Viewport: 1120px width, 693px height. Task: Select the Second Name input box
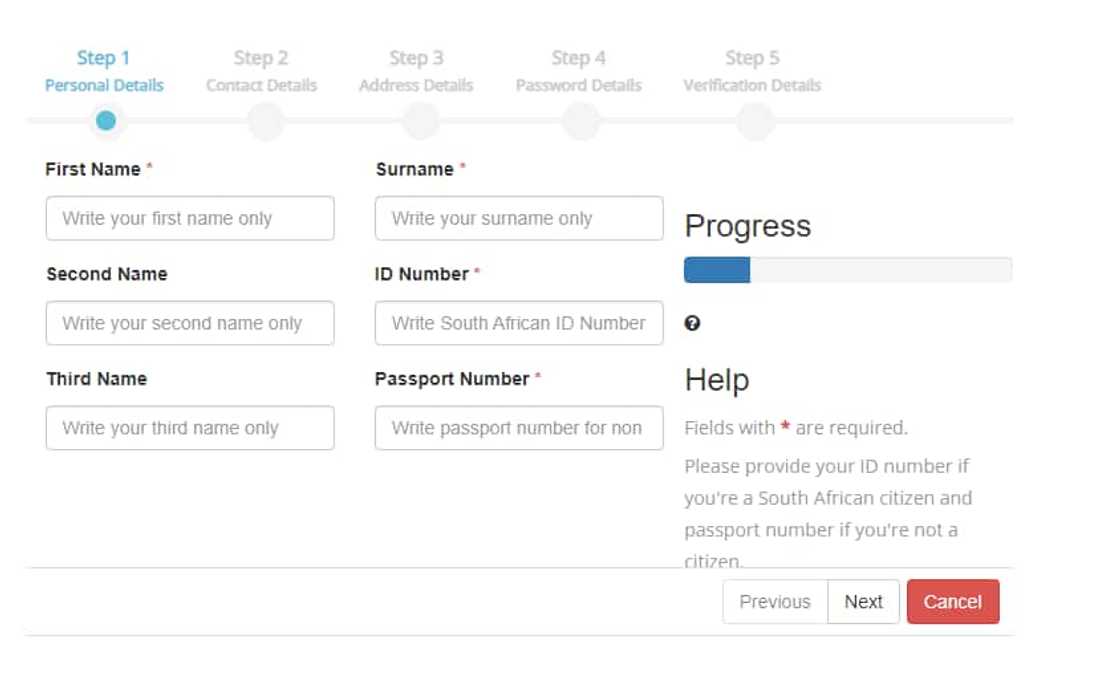pos(190,323)
